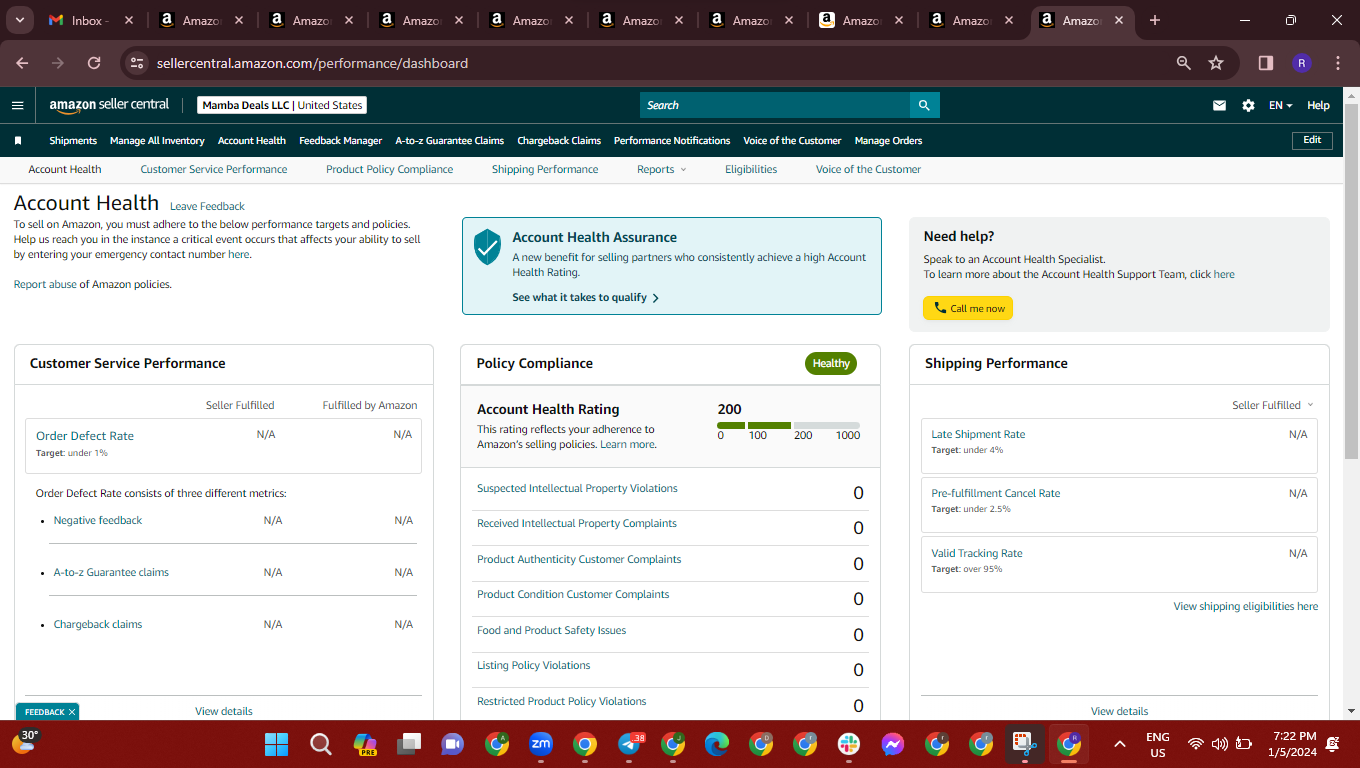Click the bookmark icon beside Shipments

coord(17,141)
